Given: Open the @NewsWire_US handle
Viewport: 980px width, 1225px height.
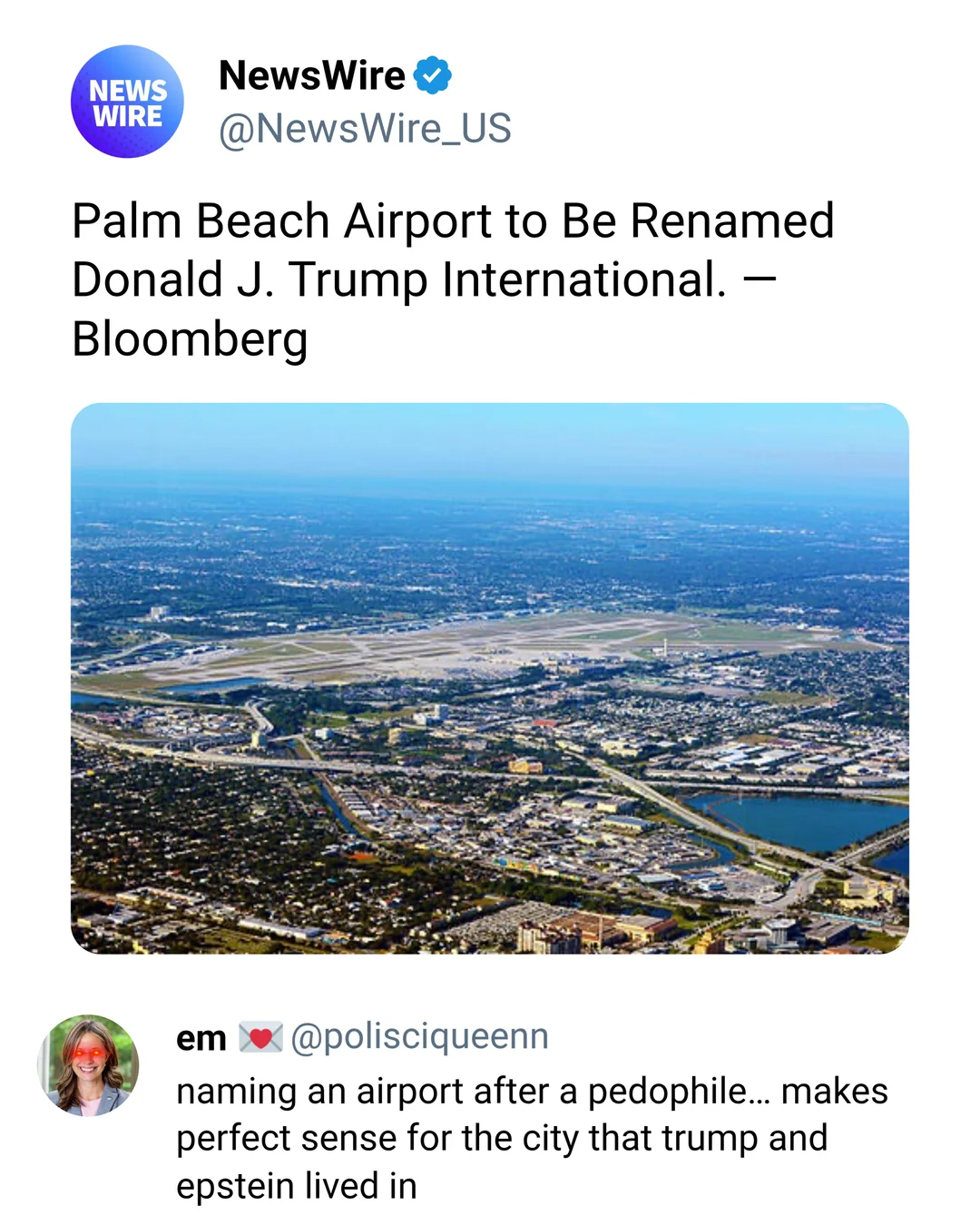Looking at the screenshot, I should (365, 129).
